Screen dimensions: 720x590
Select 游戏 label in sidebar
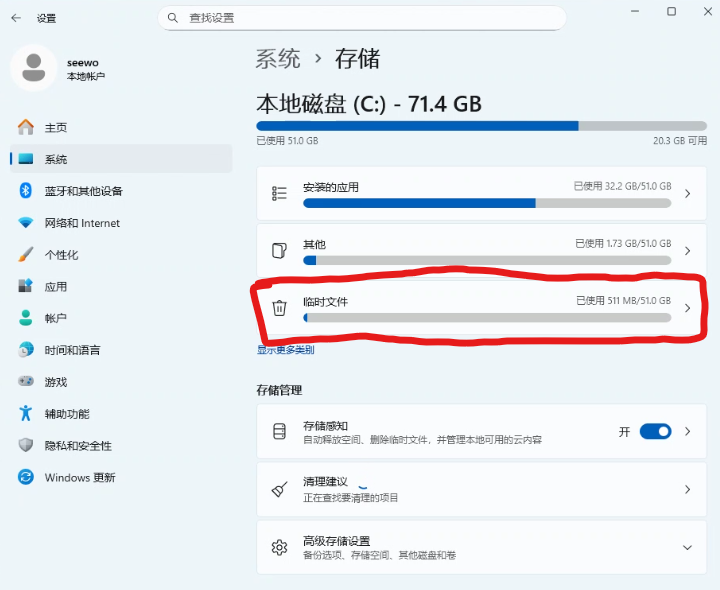[x=56, y=382]
